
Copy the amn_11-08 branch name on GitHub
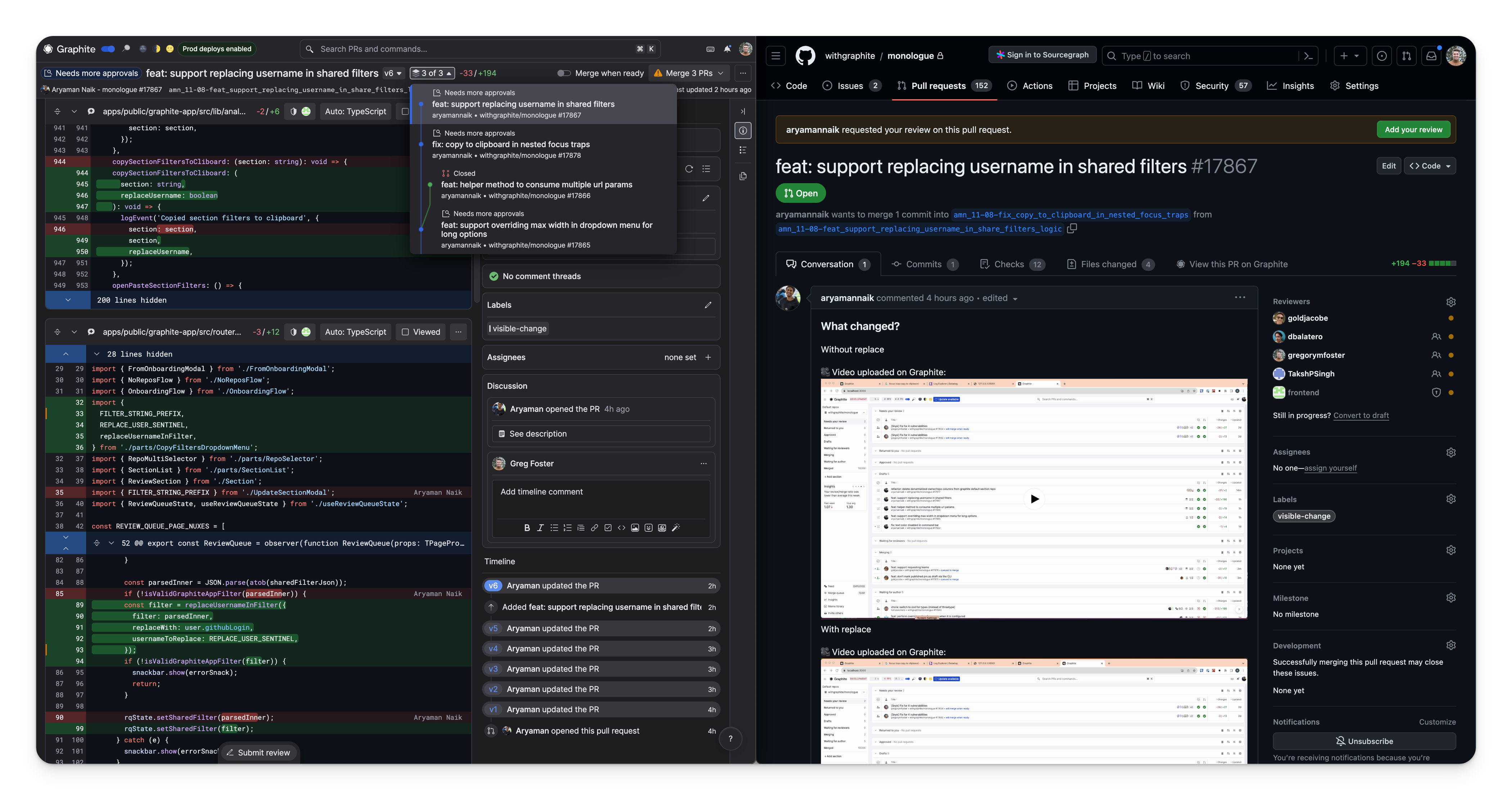tap(1072, 228)
